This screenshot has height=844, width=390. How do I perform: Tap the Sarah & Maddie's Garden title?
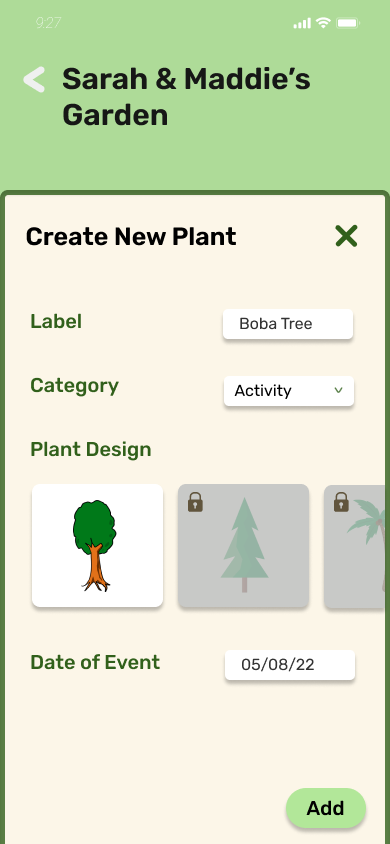(186, 97)
